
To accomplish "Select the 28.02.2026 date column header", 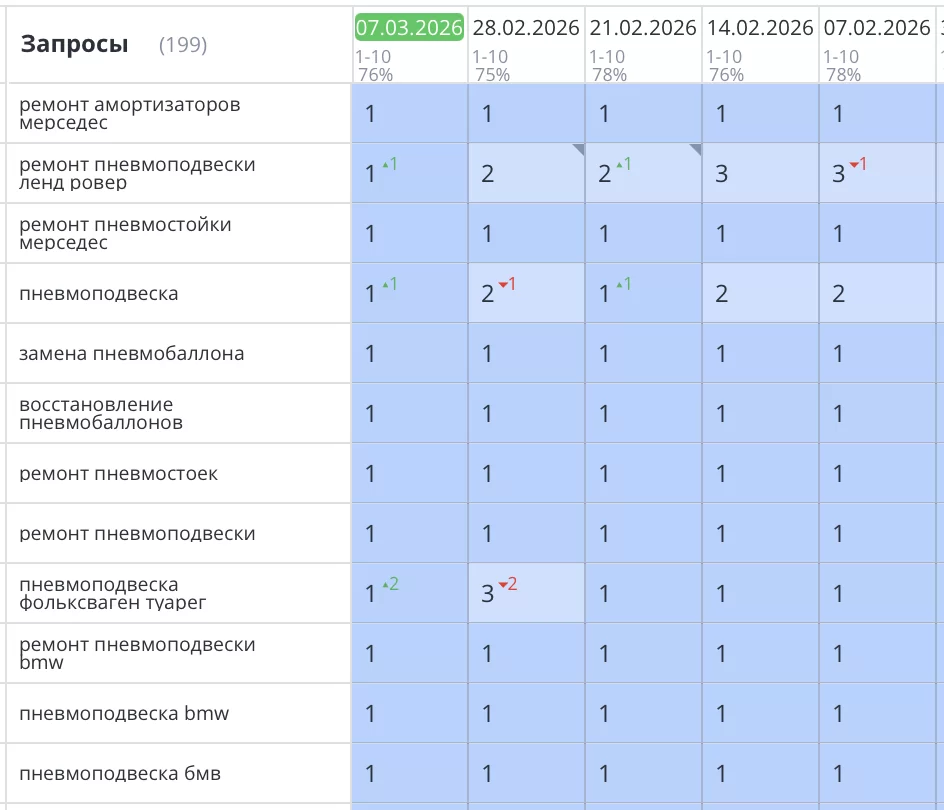I will point(526,28).
